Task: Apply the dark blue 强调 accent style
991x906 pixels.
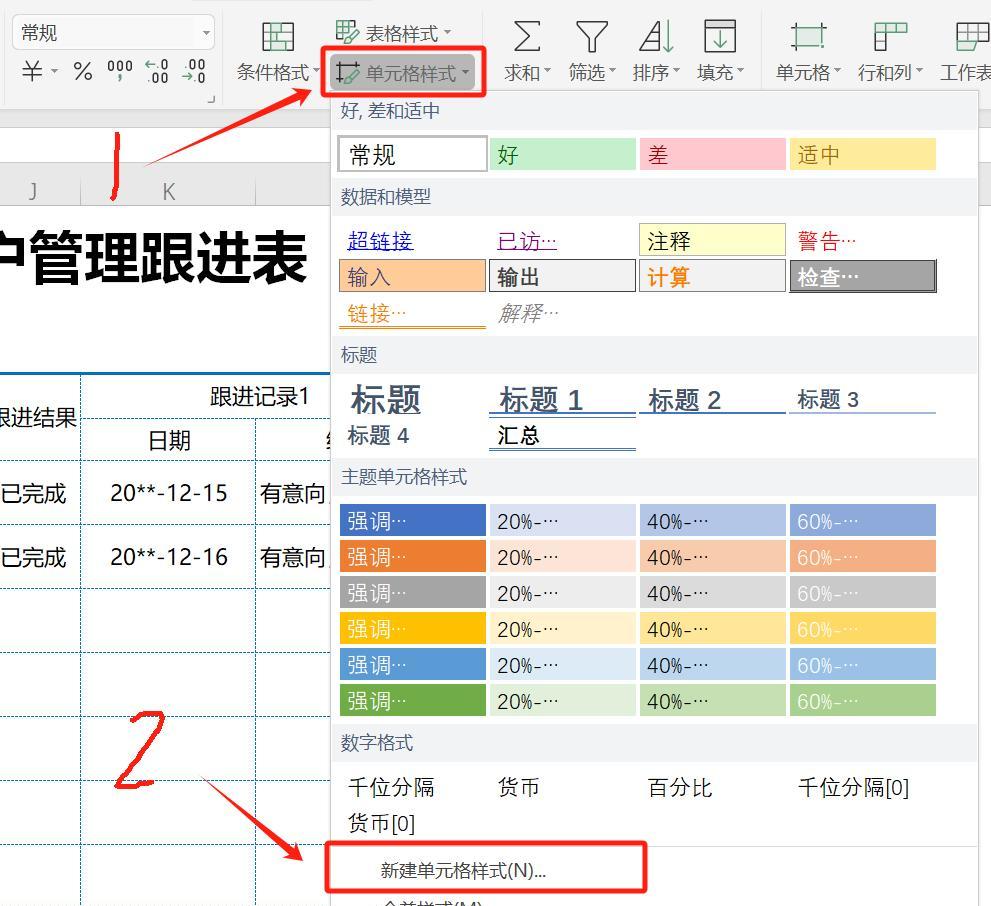Action: click(412, 521)
